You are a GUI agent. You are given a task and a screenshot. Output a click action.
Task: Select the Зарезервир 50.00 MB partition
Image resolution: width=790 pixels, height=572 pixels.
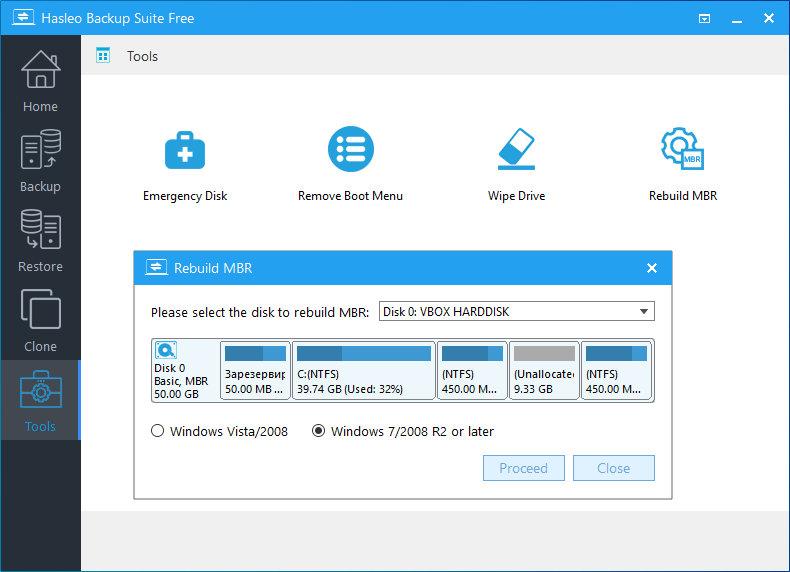pyautogui.click(x=255, y=370)
